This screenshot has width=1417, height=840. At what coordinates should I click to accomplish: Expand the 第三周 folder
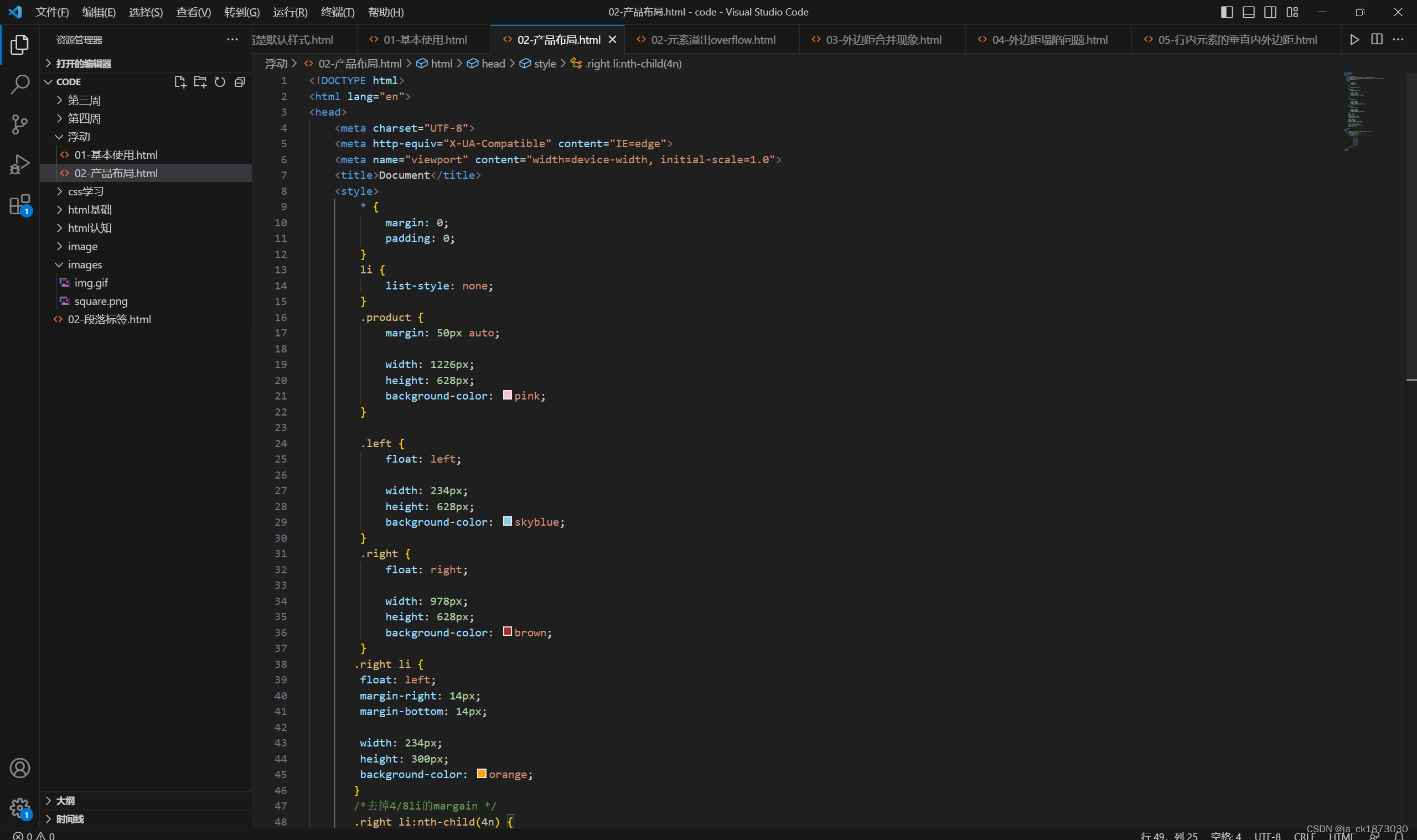tap(84, 100)
